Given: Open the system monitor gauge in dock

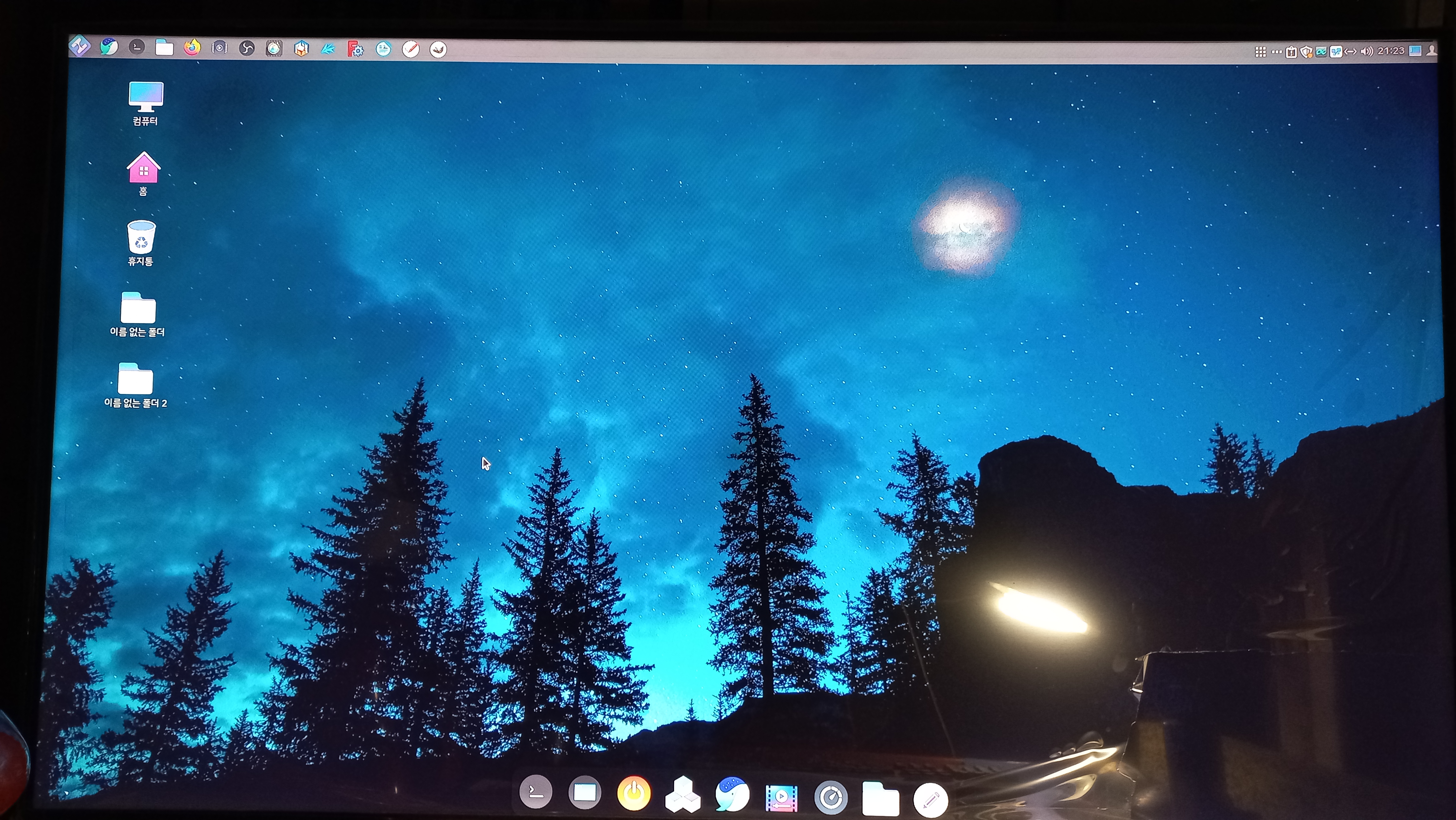Looking at the screenshot, I should pos(831,797).
